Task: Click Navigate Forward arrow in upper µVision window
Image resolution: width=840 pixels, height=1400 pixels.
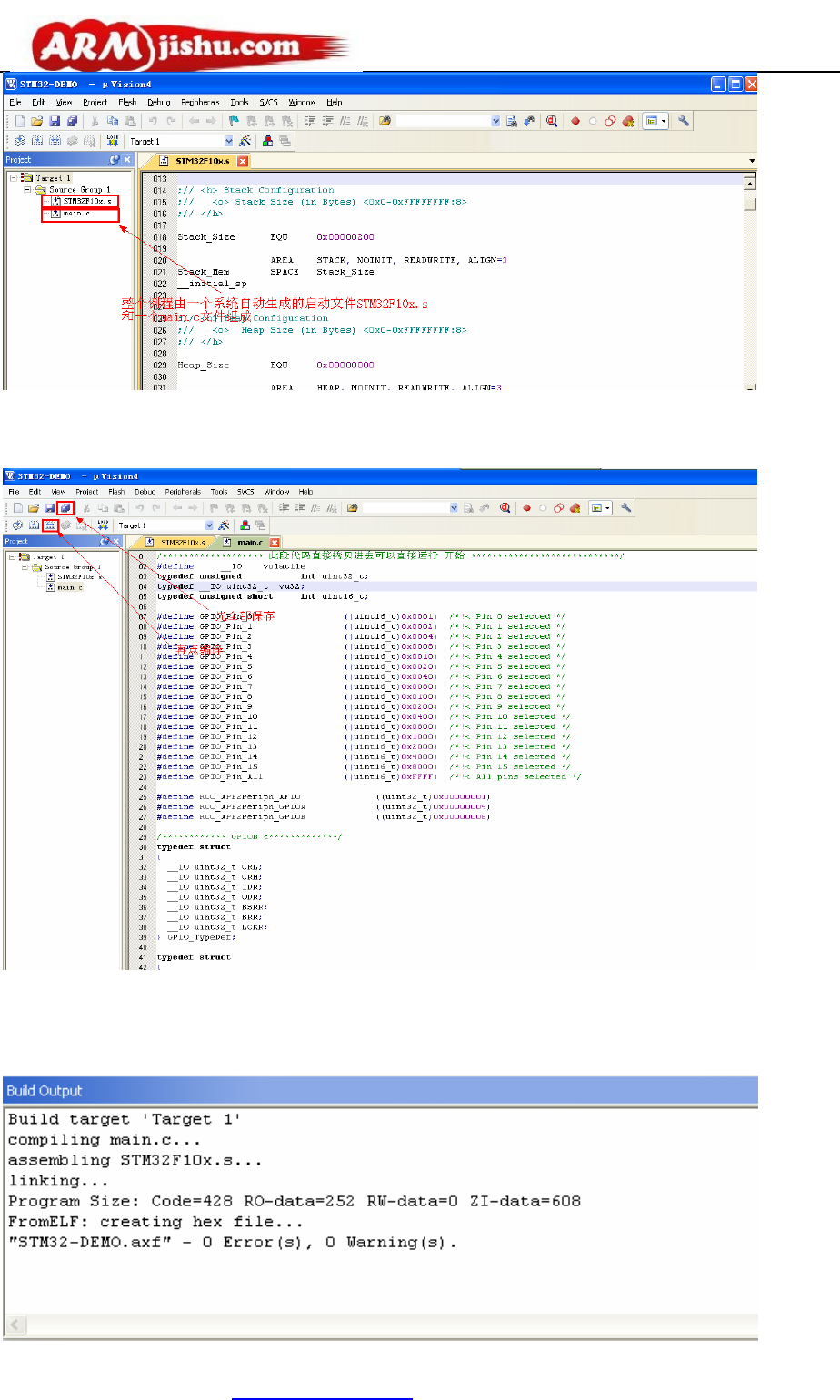Action: [x=211, y=121]
